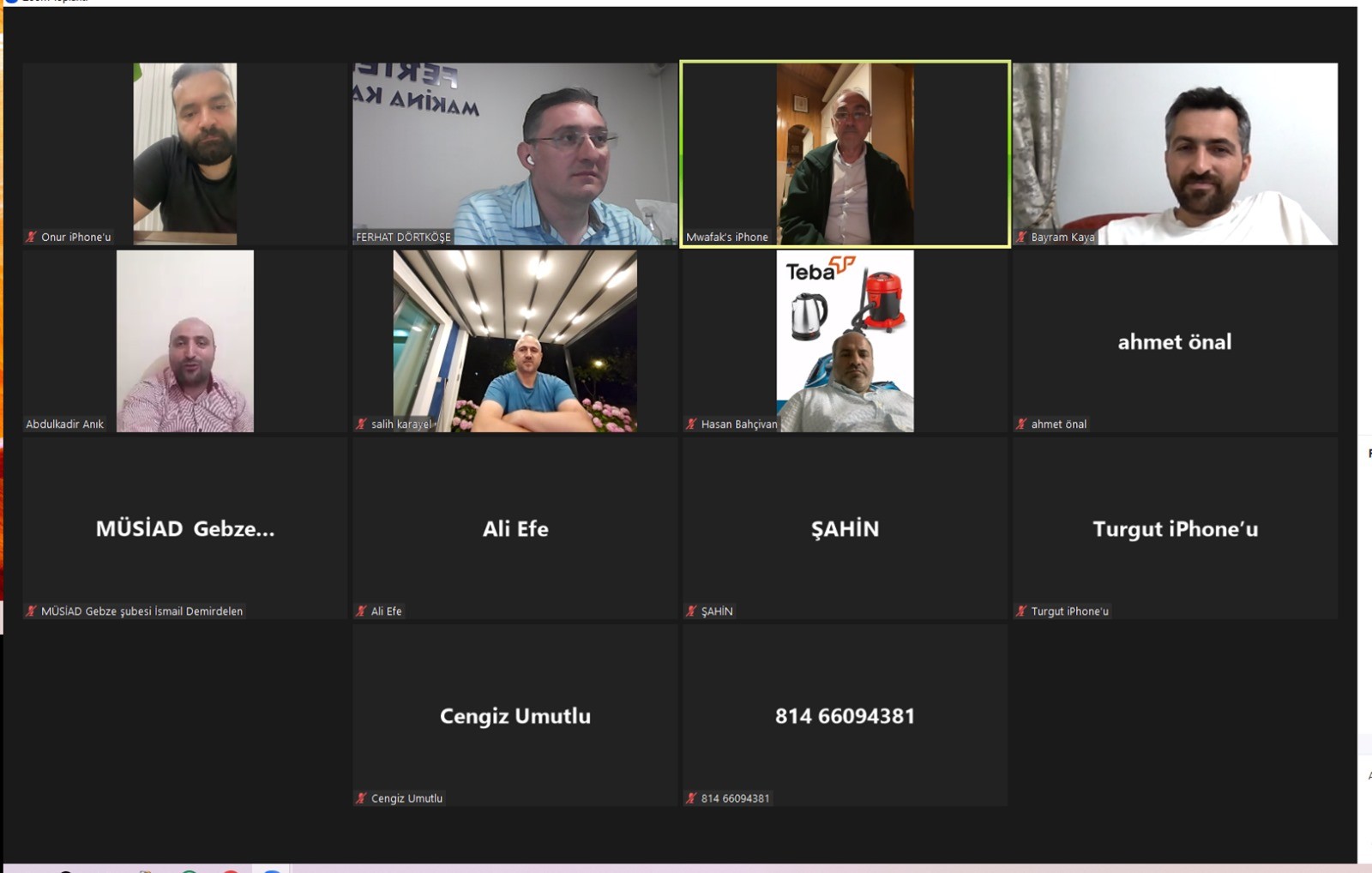This screenshot has height=873, width=1372.
Task: Click the Cengiz Umutlu name tile
Action: (x=514, y=715)
